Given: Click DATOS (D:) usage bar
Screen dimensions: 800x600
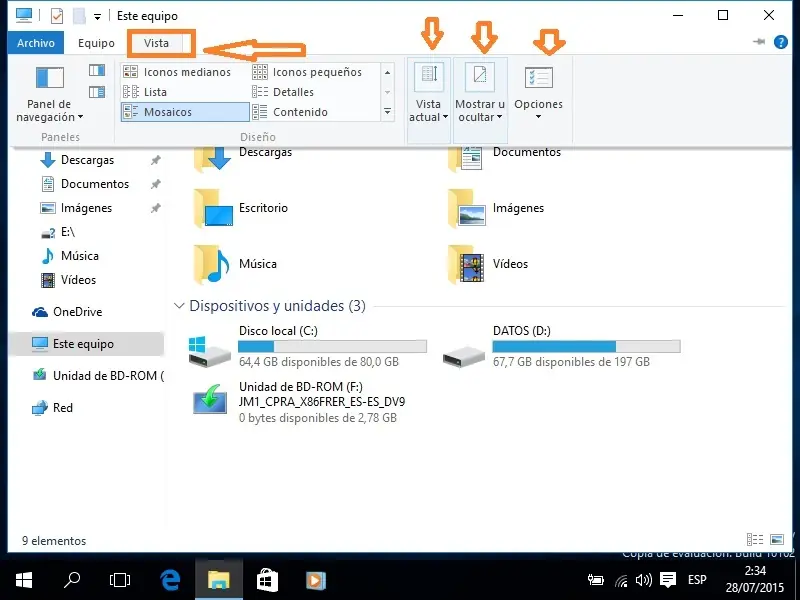Looking at the screenshot, I should [586, 346].
